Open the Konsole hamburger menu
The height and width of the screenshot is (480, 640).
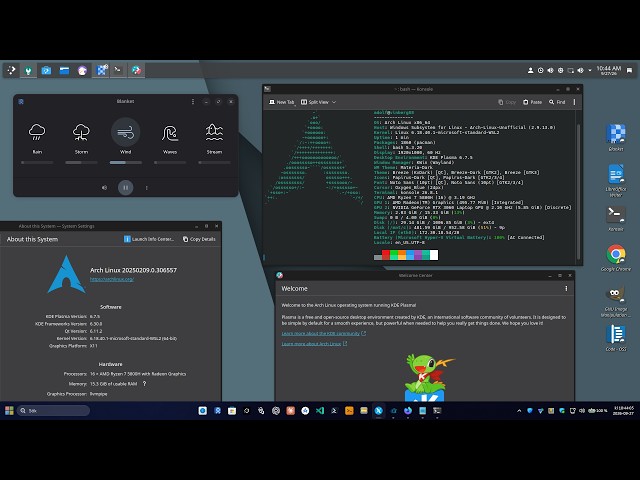(574, 102)
